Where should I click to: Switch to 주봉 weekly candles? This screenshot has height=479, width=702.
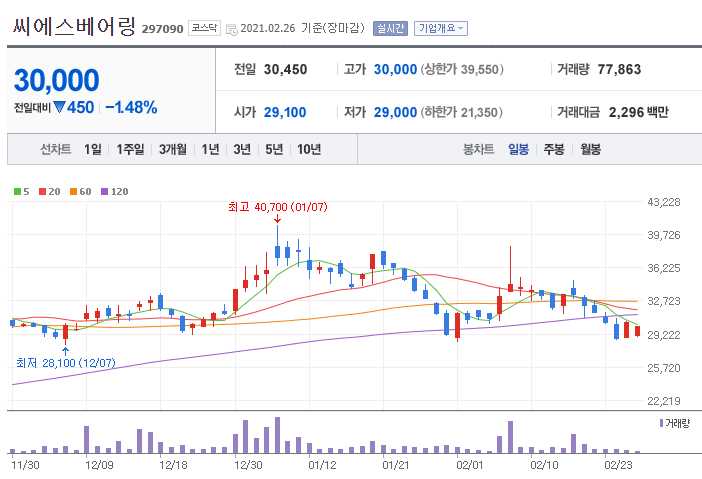coord(554,149)
